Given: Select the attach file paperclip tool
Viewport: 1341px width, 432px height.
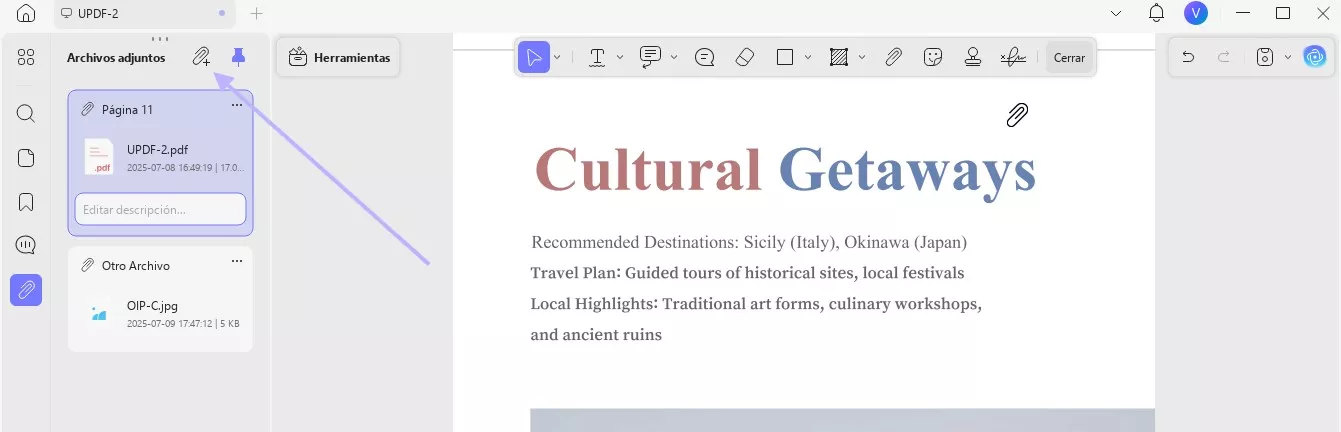Looking at the screenshot, I should coord(893,57).
